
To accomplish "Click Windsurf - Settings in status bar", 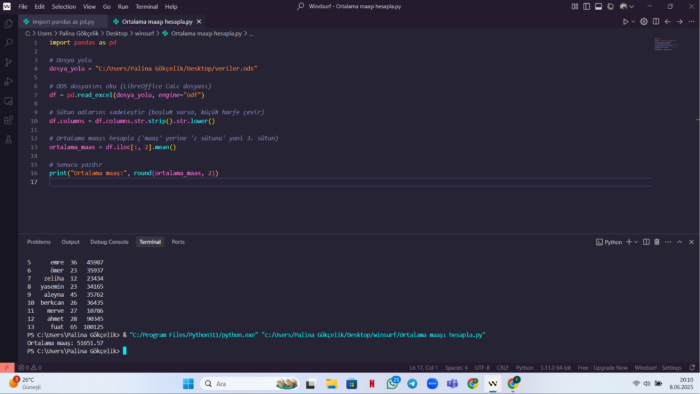I will tap(658, 368).
